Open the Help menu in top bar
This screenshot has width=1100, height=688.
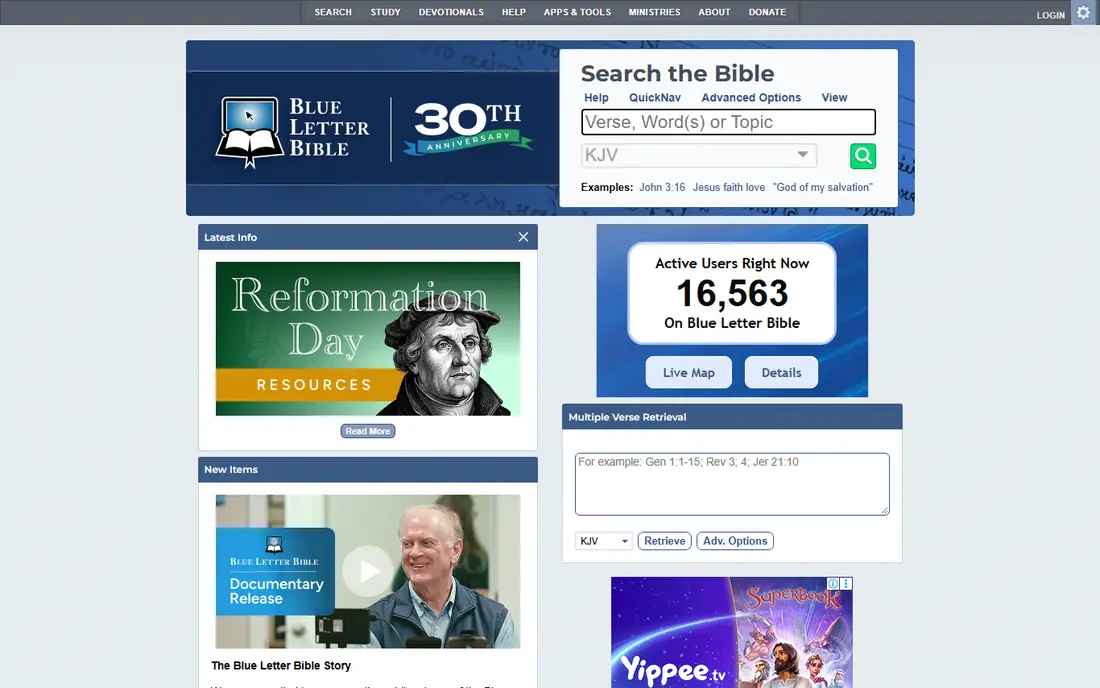pos(514,13)
